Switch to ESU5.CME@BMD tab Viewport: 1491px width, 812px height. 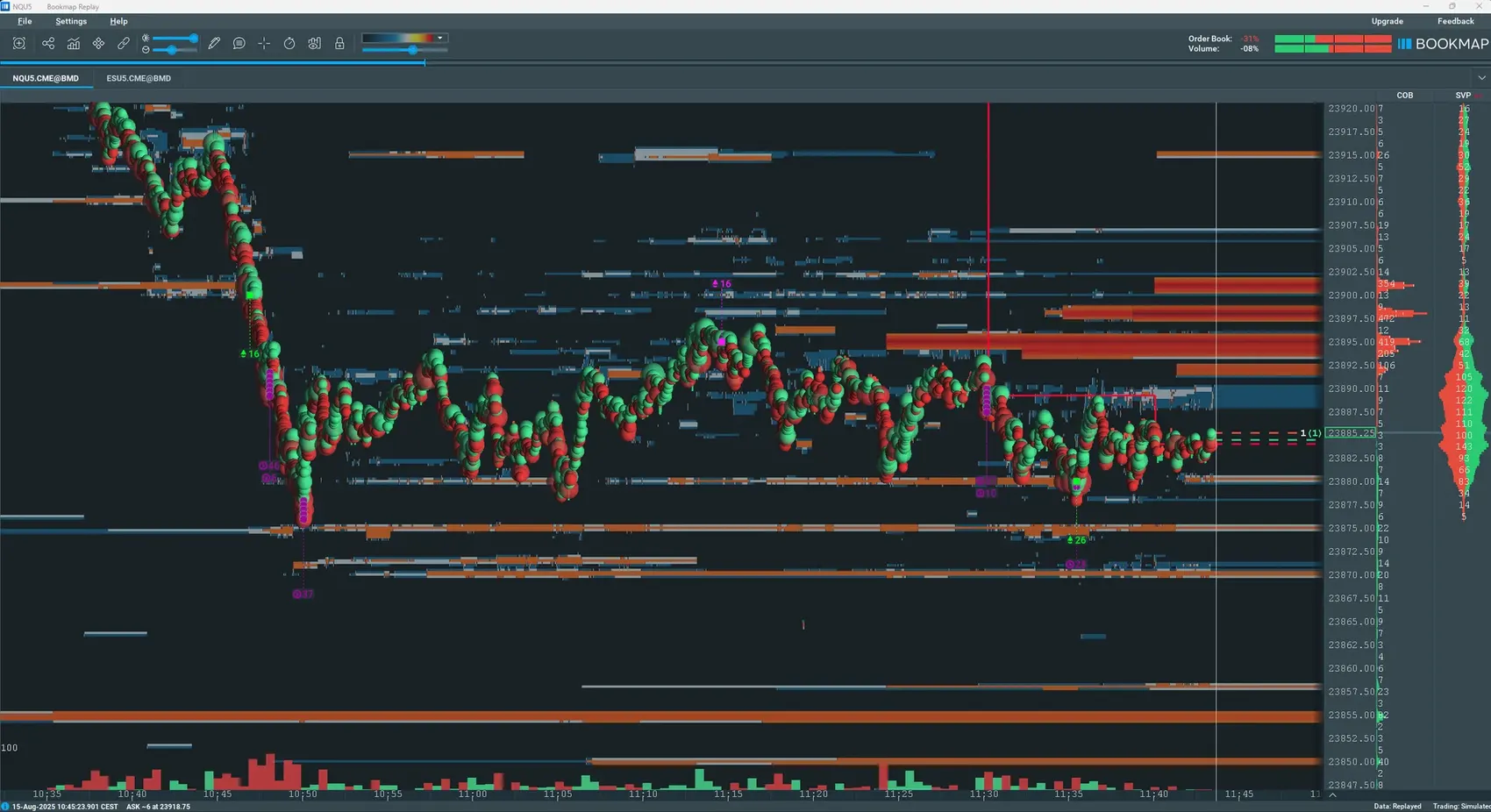point(139,78)
